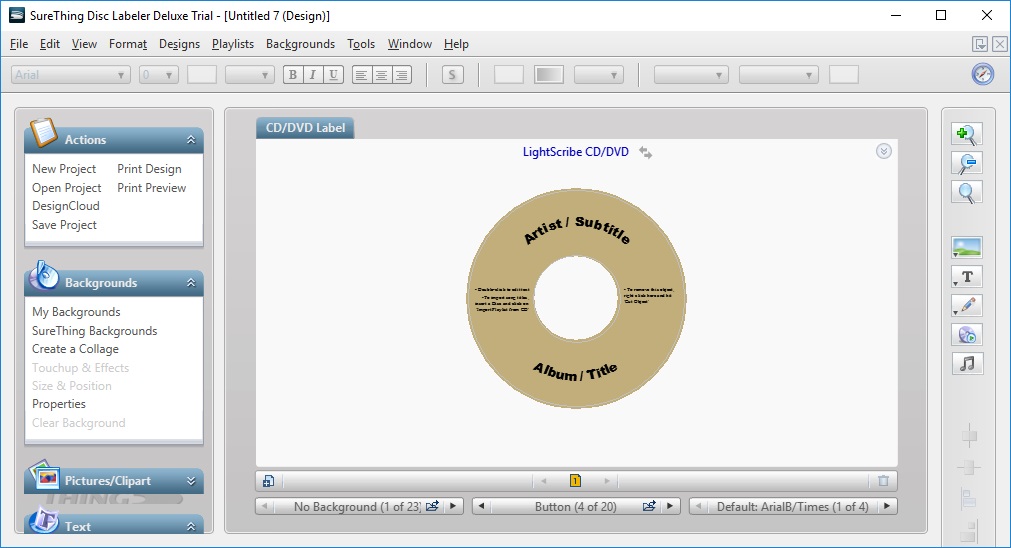Viewport: 1011px width, 548px height.
Task: Collapse the Backgrounds panel
Action: click(191, 282)
